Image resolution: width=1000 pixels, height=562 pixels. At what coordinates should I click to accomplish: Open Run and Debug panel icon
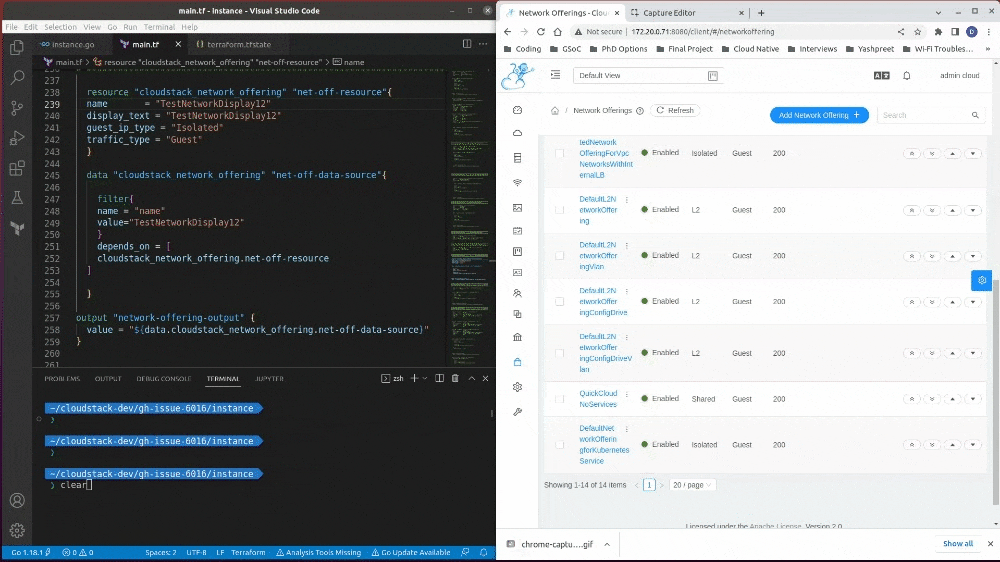17,138
